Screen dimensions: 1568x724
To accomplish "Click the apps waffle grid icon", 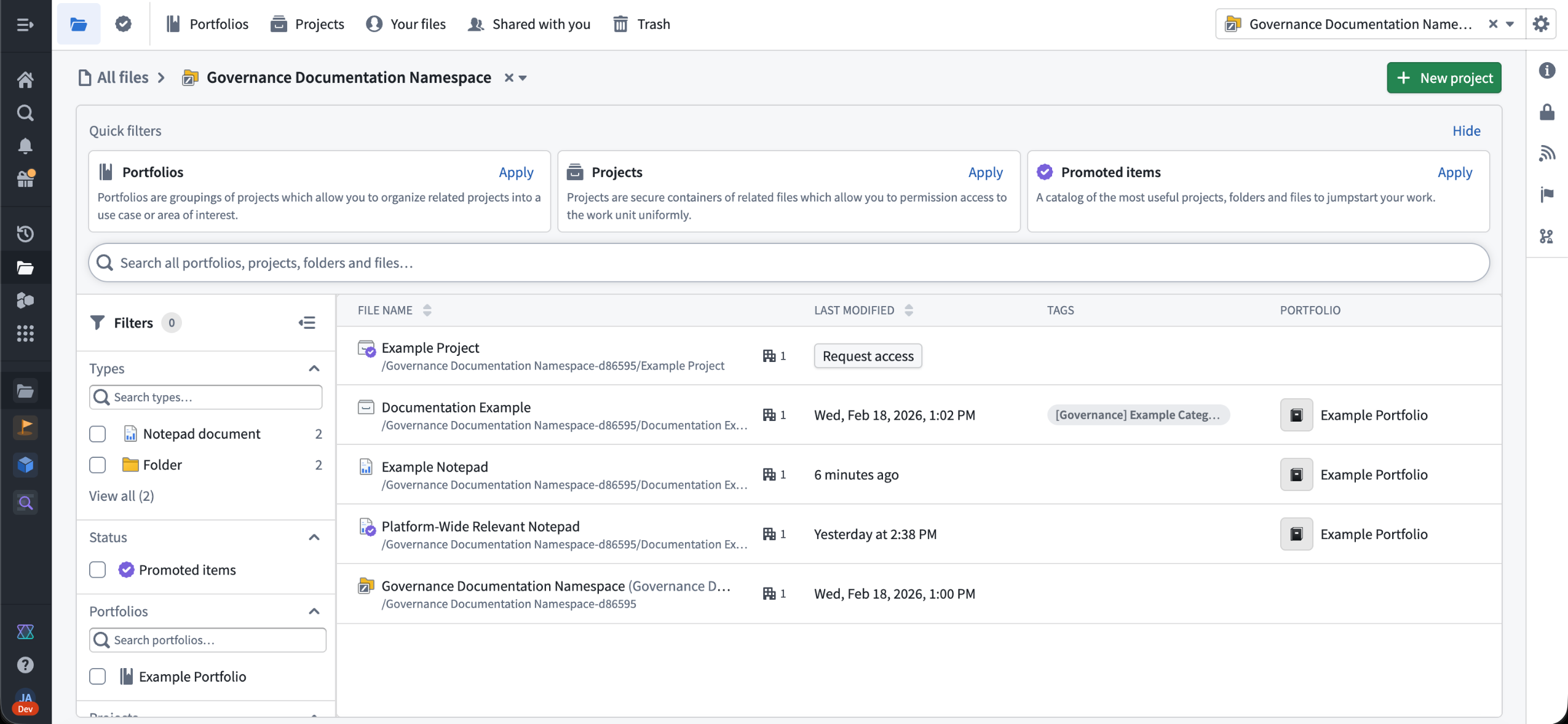I will pyautogui.click(x=25, y=334).
